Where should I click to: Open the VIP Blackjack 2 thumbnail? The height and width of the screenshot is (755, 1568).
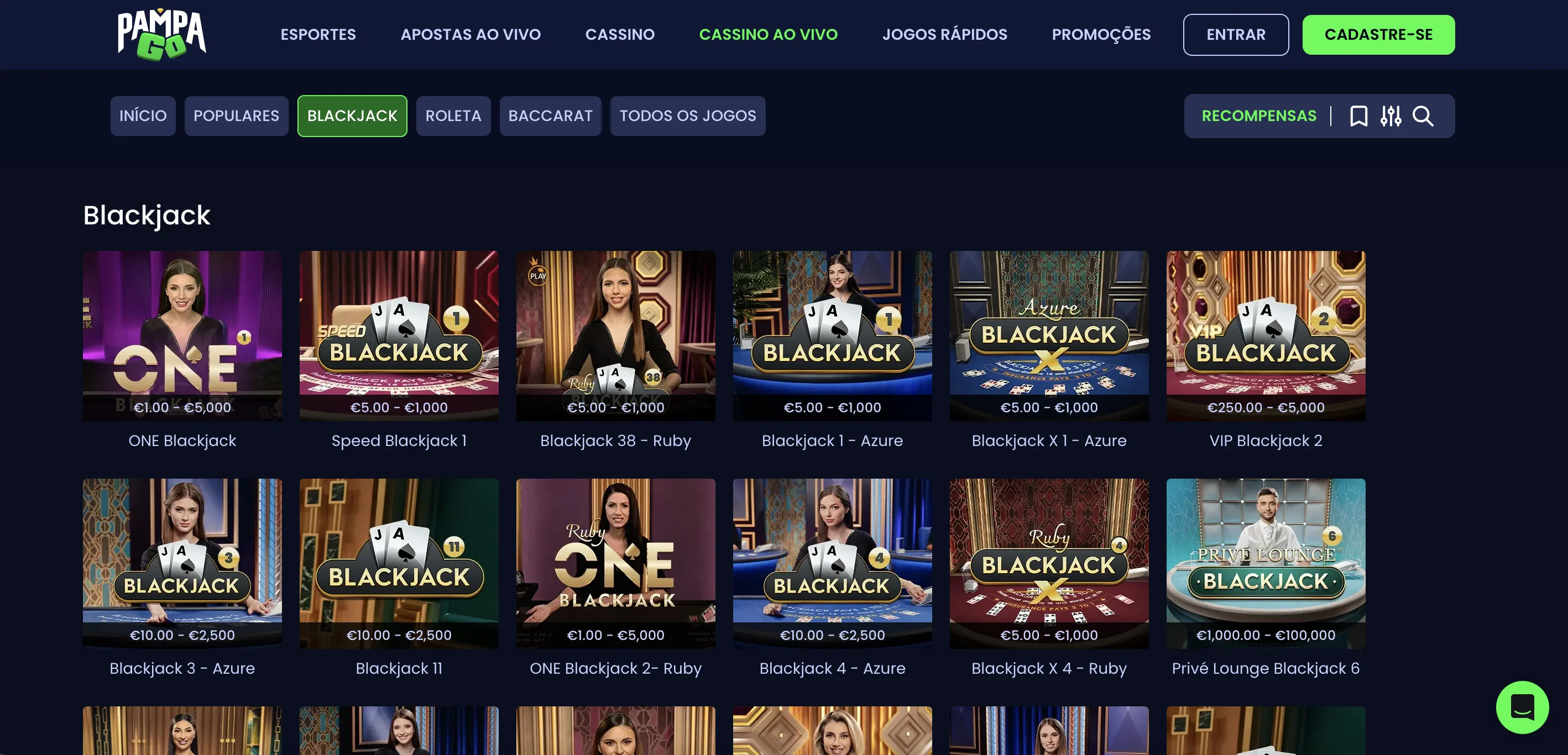coord(1266,336)
